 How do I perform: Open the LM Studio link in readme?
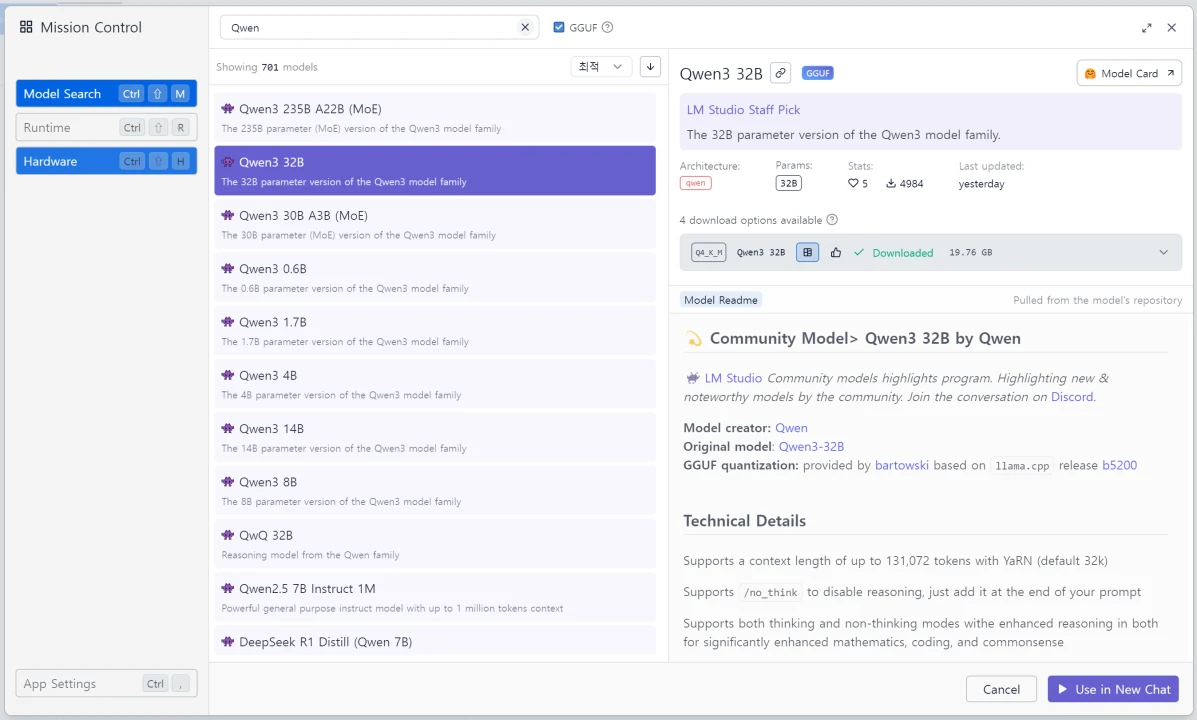pyautogui.click(x=733, y=378)
